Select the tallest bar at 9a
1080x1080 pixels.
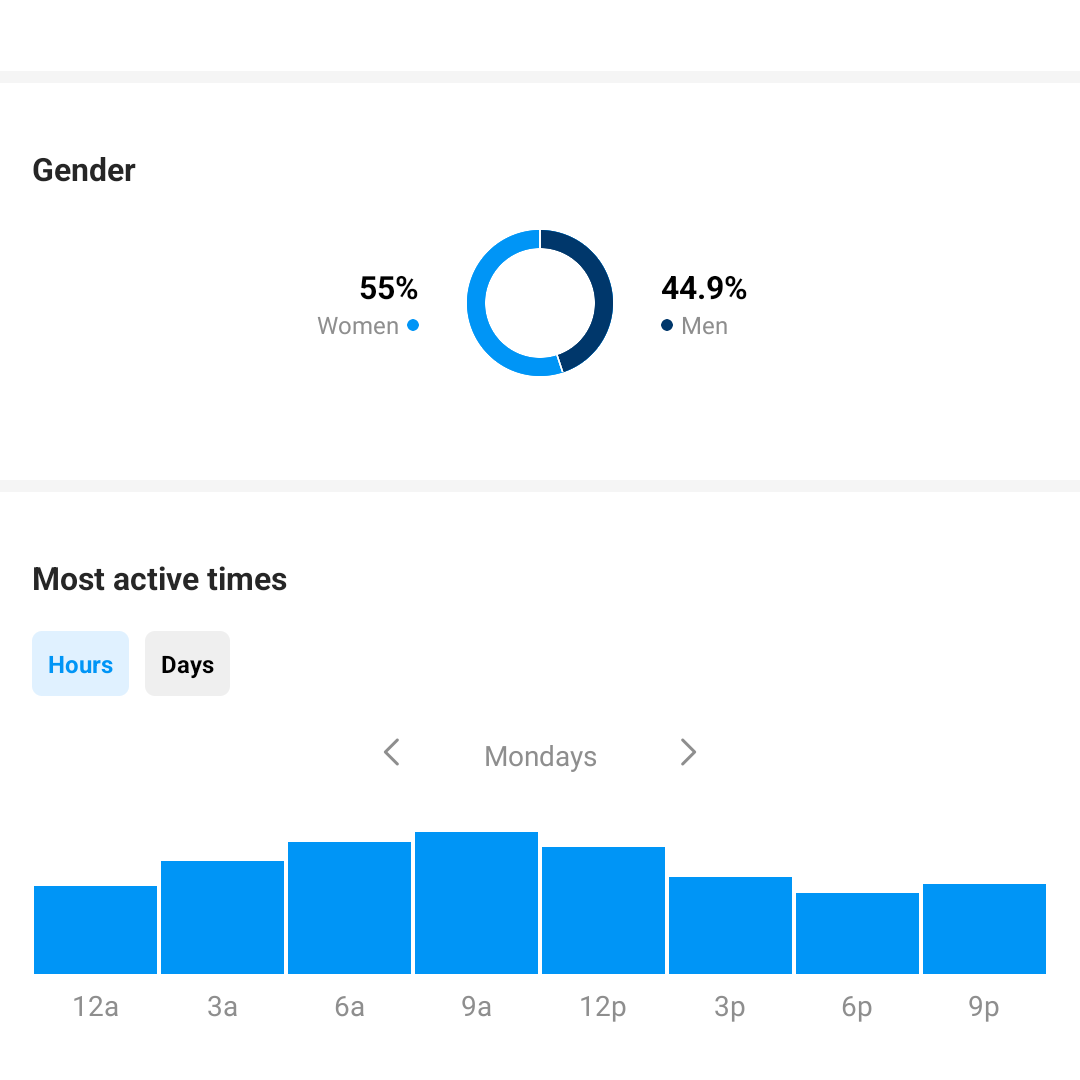click(476, 903)
